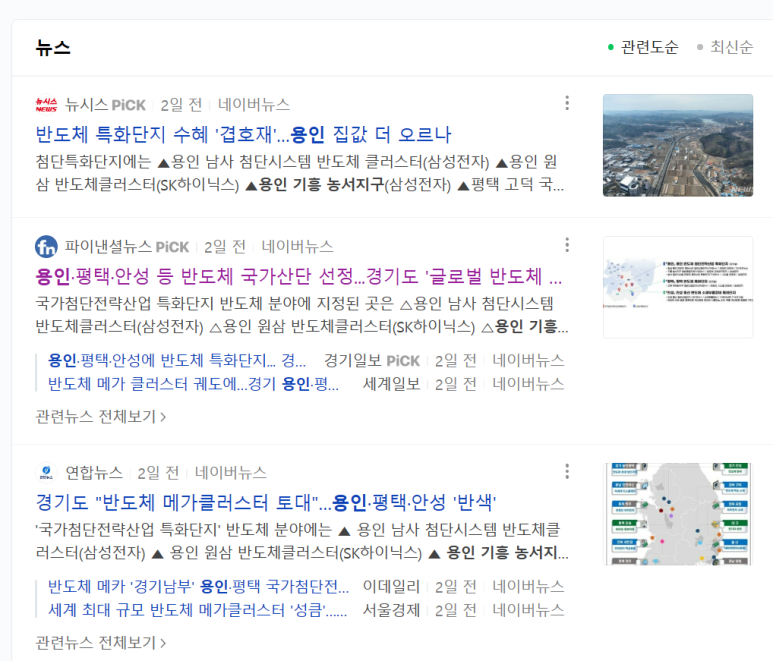Open headline 경기도 "반도체 메가클러스터 토대"

click(266, 502)
